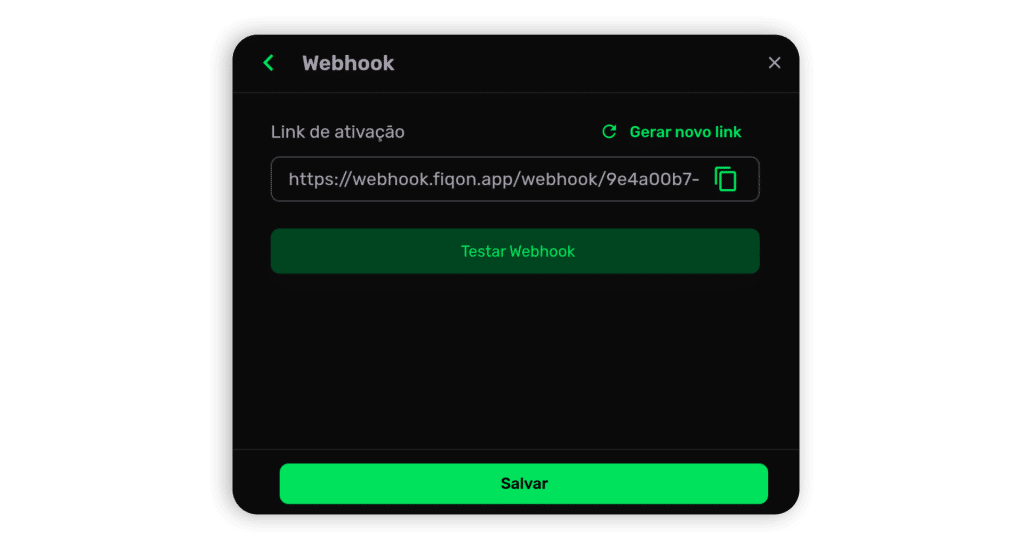Open the previous step with the left chevron
This screenshot has width=1024, height=555.
coord(268,63)
